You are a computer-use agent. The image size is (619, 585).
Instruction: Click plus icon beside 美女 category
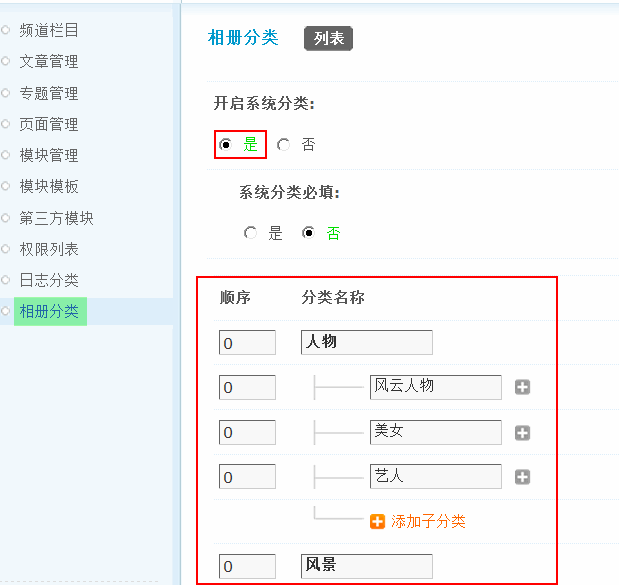pyautogui.click(x=522, y=433)
